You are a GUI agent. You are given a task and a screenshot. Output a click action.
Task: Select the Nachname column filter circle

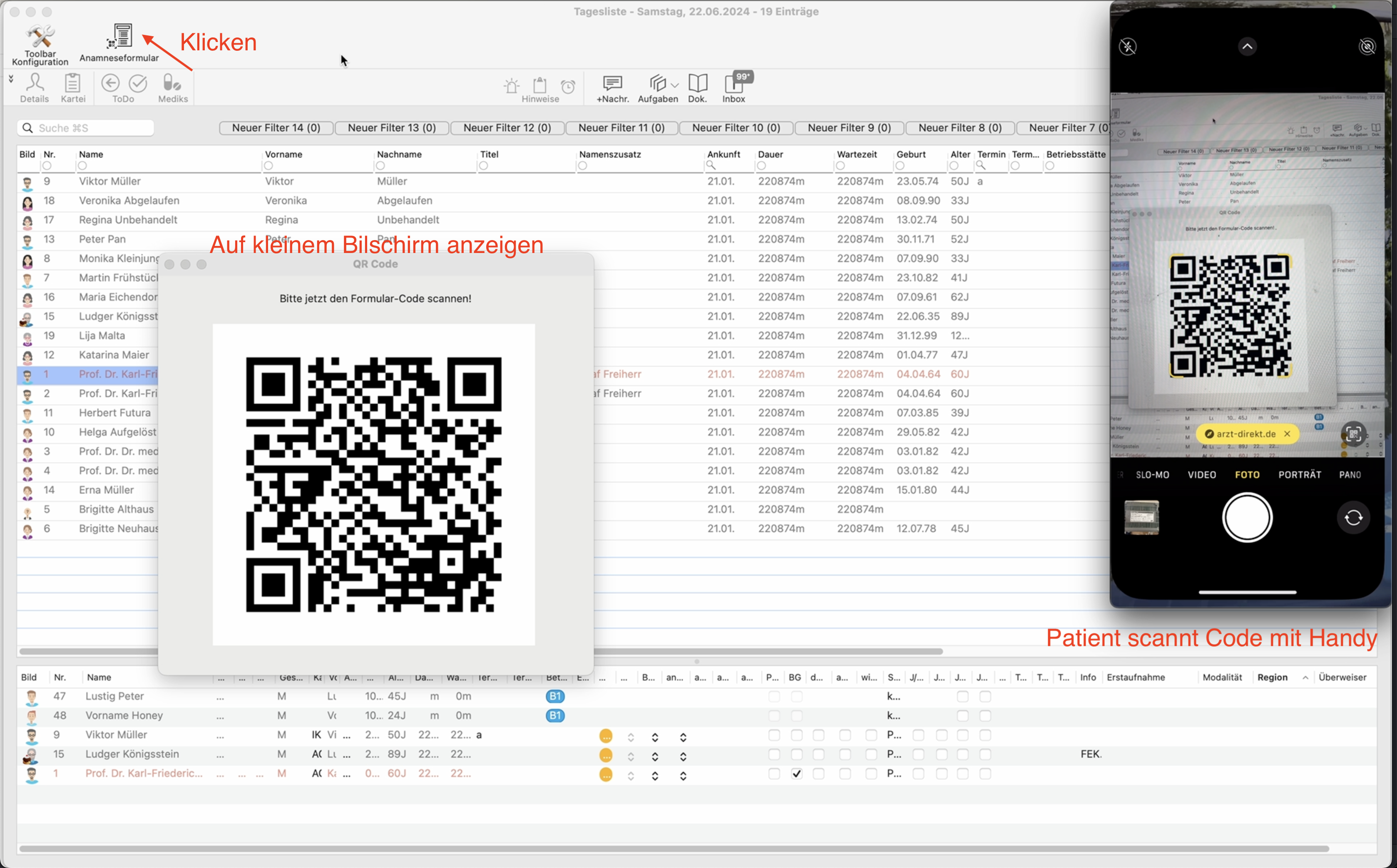pyautogui.click(x=380, y=166)
